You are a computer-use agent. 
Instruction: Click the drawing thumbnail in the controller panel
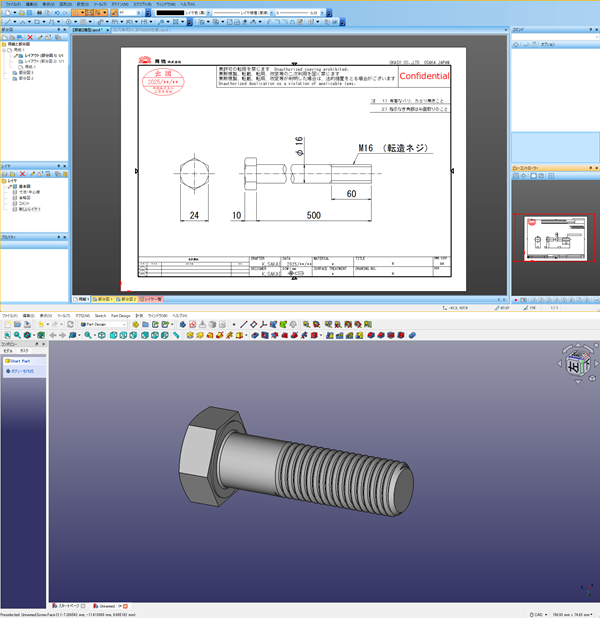[x=555, y=238]
